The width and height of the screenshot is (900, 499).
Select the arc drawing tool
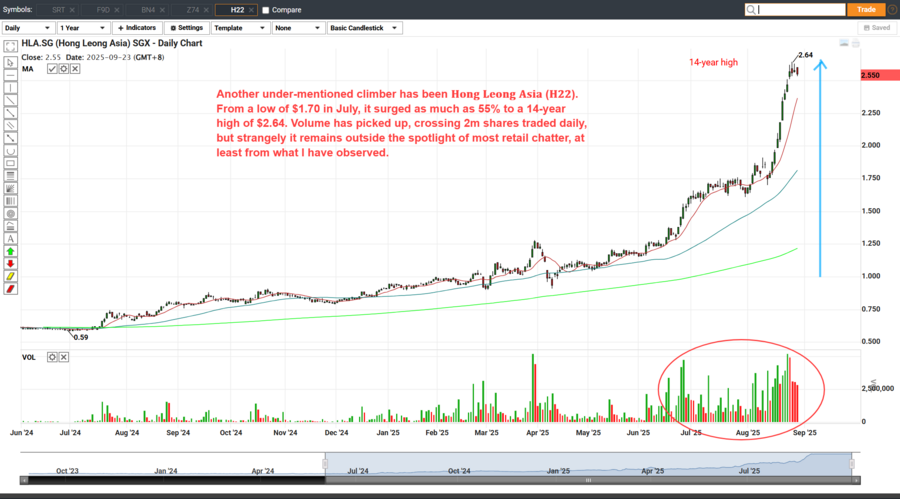click(x=10, y=150)
